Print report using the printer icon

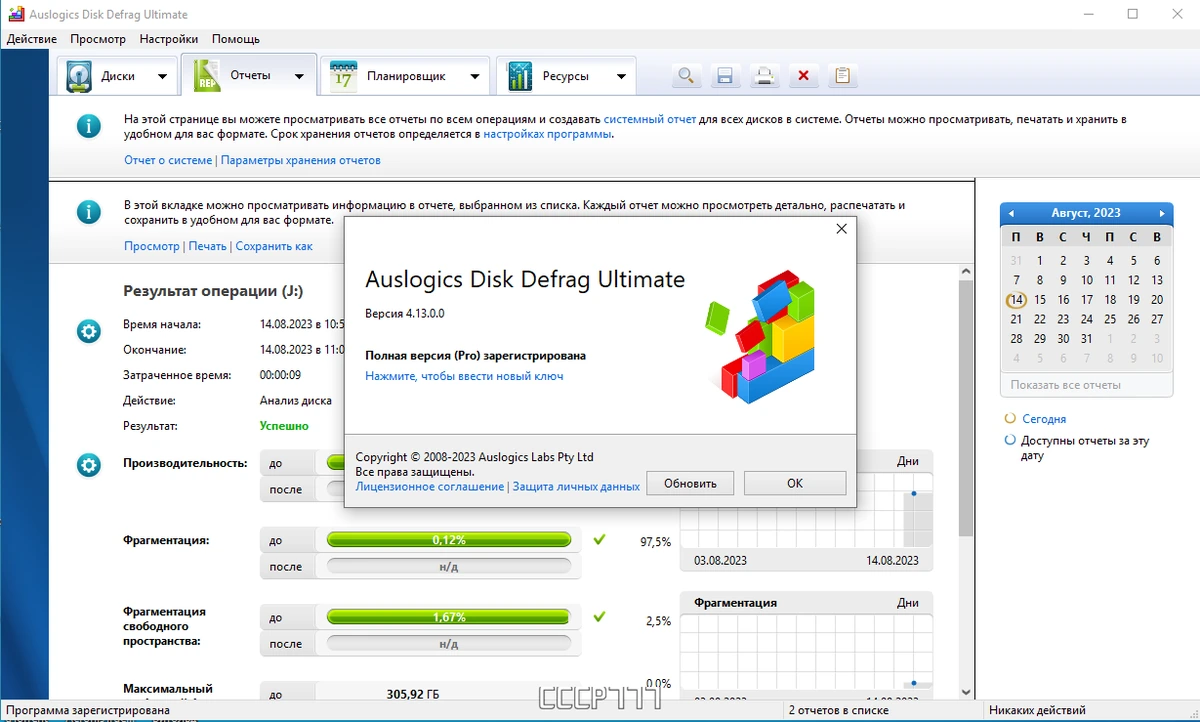pos(764,76)
